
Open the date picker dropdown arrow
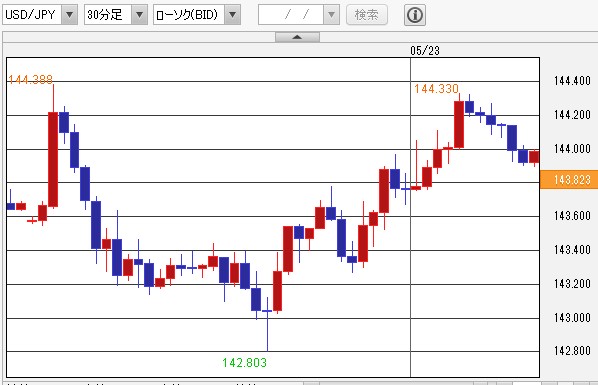(331, 15)
